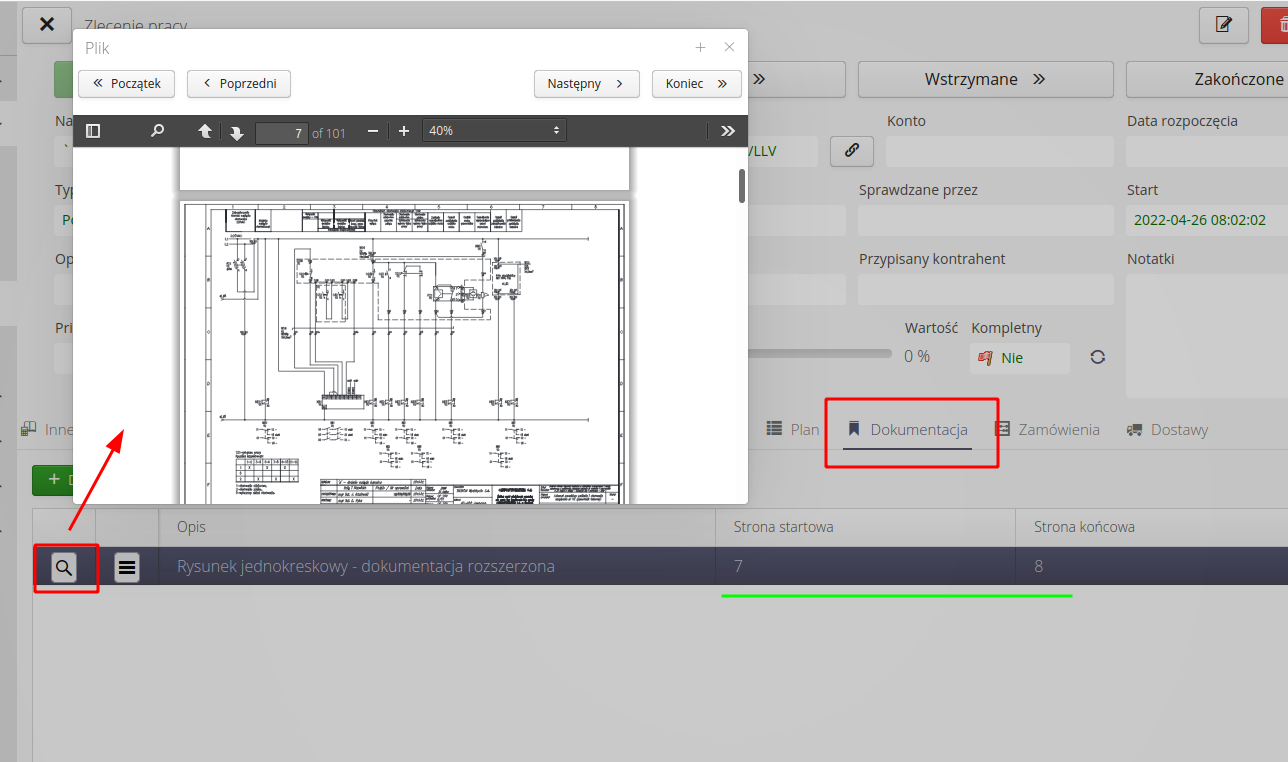Click the Początek button
This screenshot has width=1288, height=762.
pyautogui.click(x=126, y=84)
